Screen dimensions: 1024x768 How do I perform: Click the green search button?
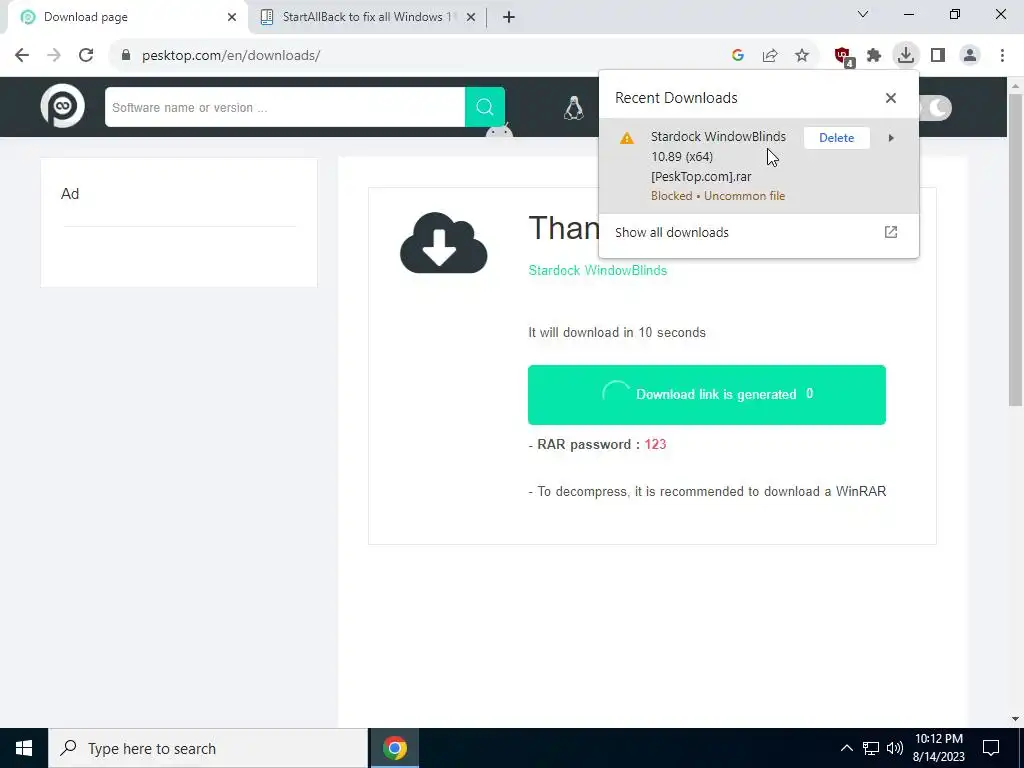click(x=485, y=107)
